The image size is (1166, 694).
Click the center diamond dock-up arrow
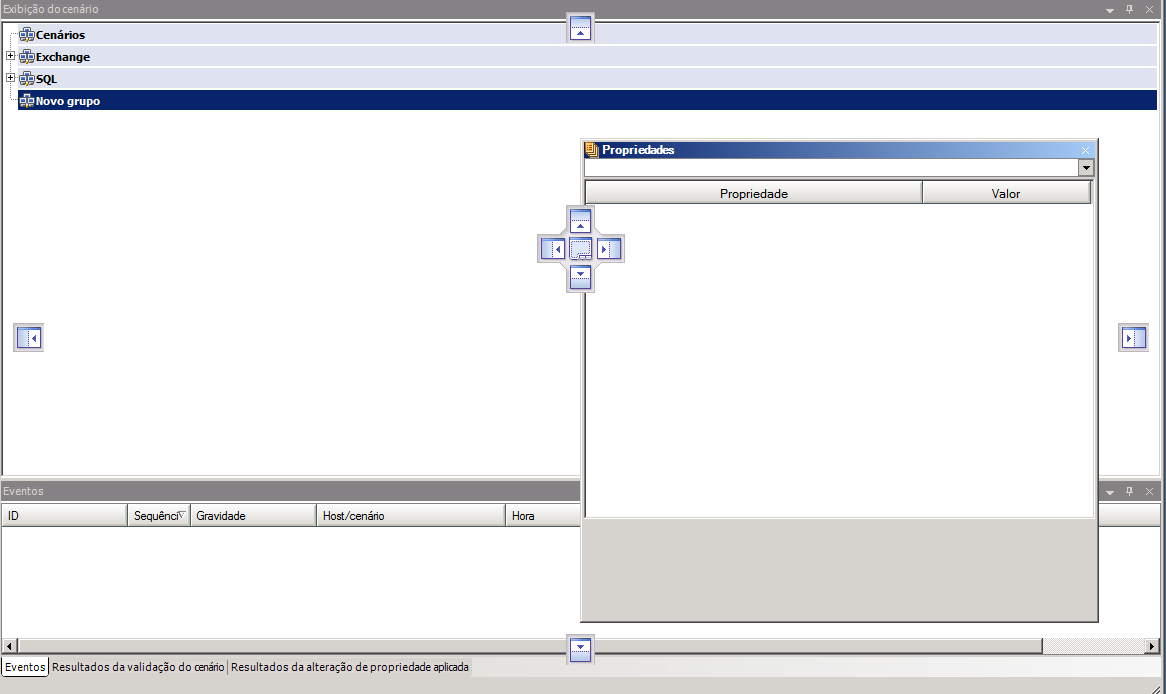tap(580, 221)
